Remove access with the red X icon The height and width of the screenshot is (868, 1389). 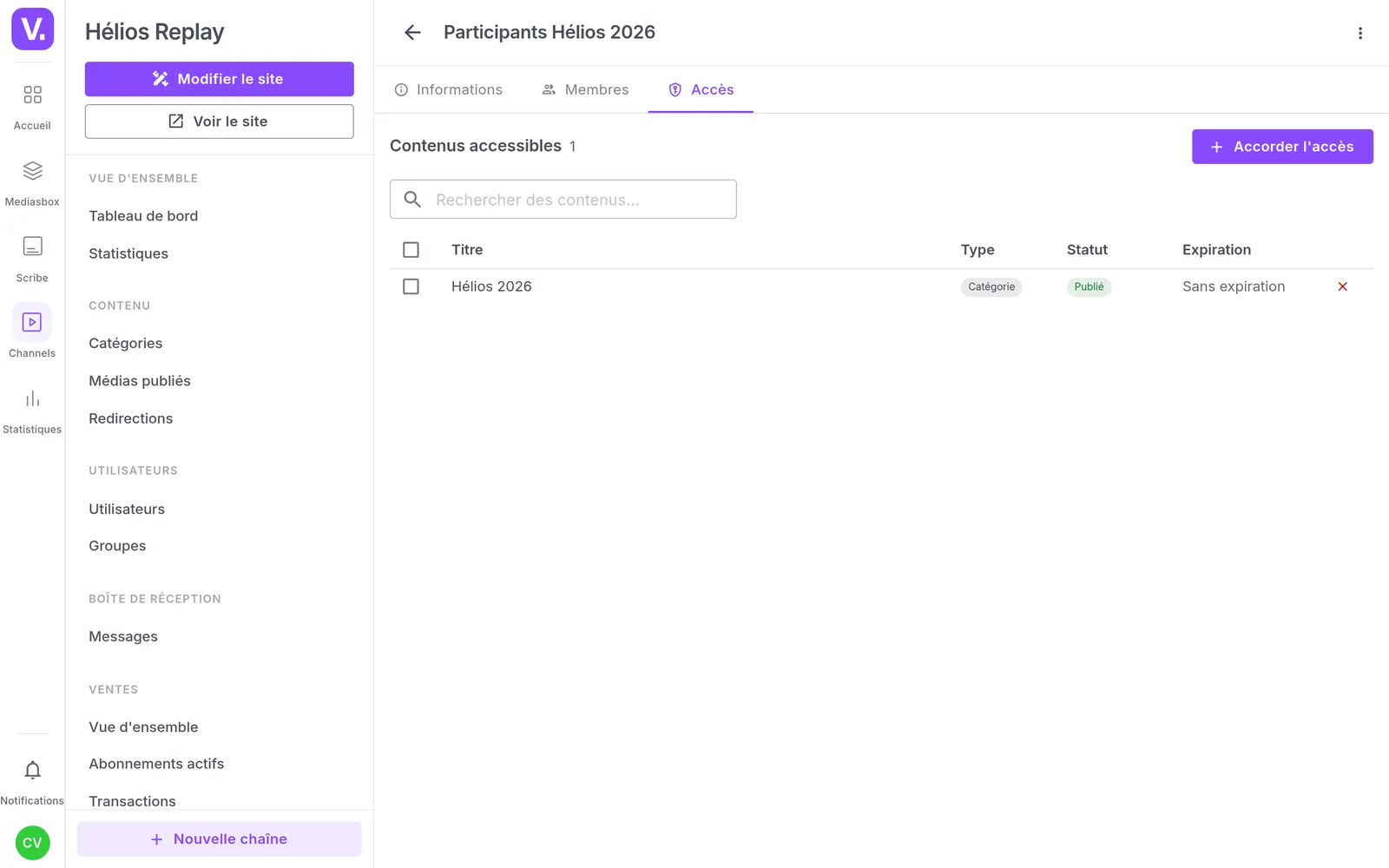pyautogui.click(x=1342, y=286)
